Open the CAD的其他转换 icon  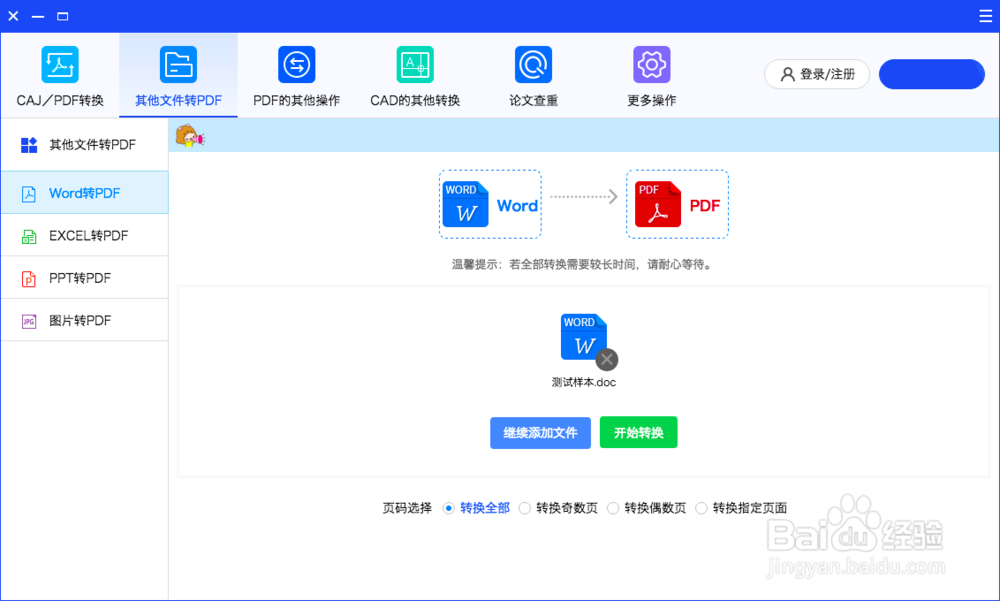[x=415, y=64]
